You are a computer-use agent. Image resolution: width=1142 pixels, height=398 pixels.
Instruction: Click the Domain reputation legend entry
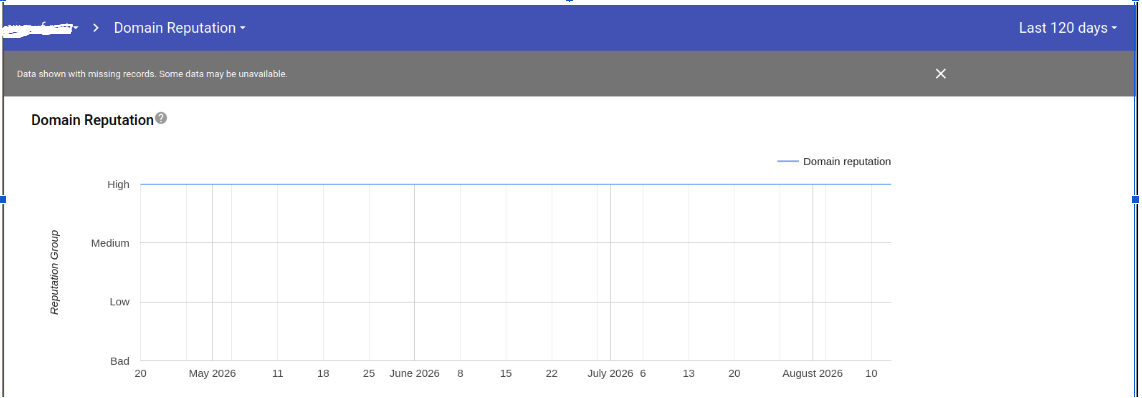835,161
